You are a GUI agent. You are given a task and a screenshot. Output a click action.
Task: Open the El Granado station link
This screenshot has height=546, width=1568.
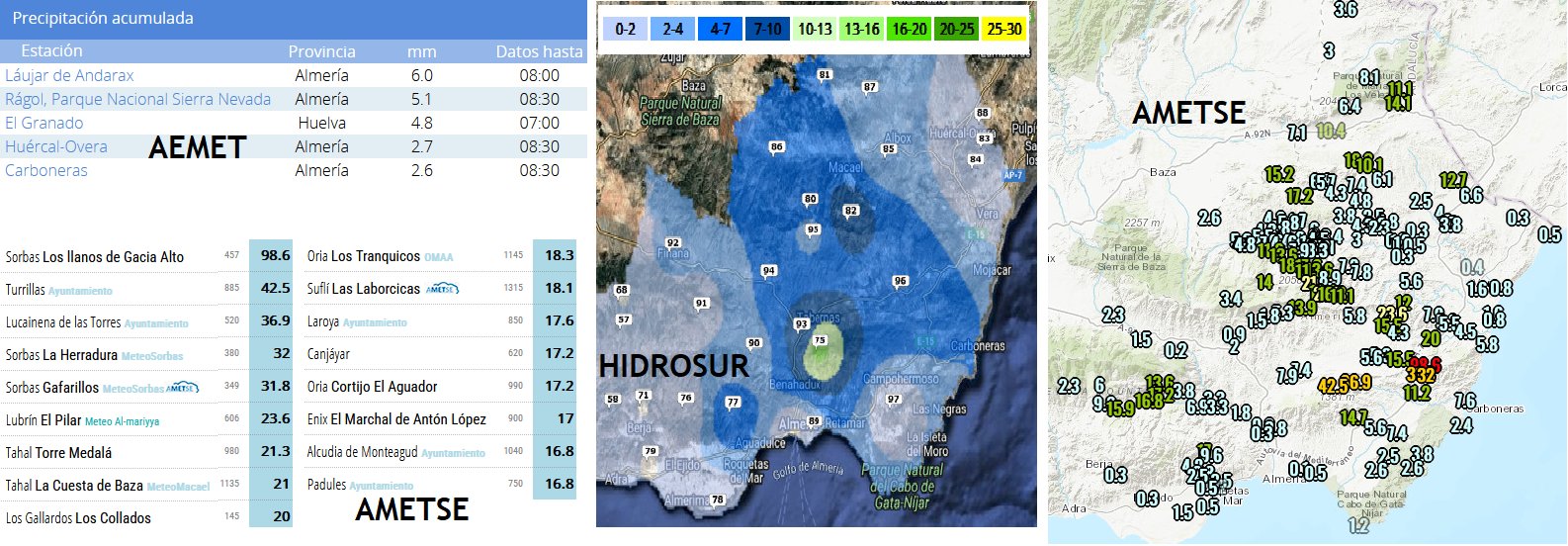[x=44, y=123]
